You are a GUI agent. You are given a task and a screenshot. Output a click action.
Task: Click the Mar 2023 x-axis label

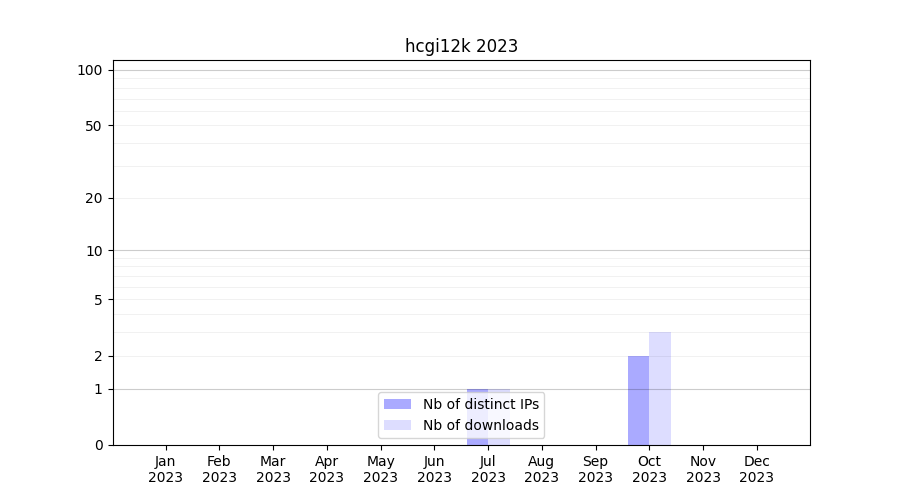click(273, 469)
